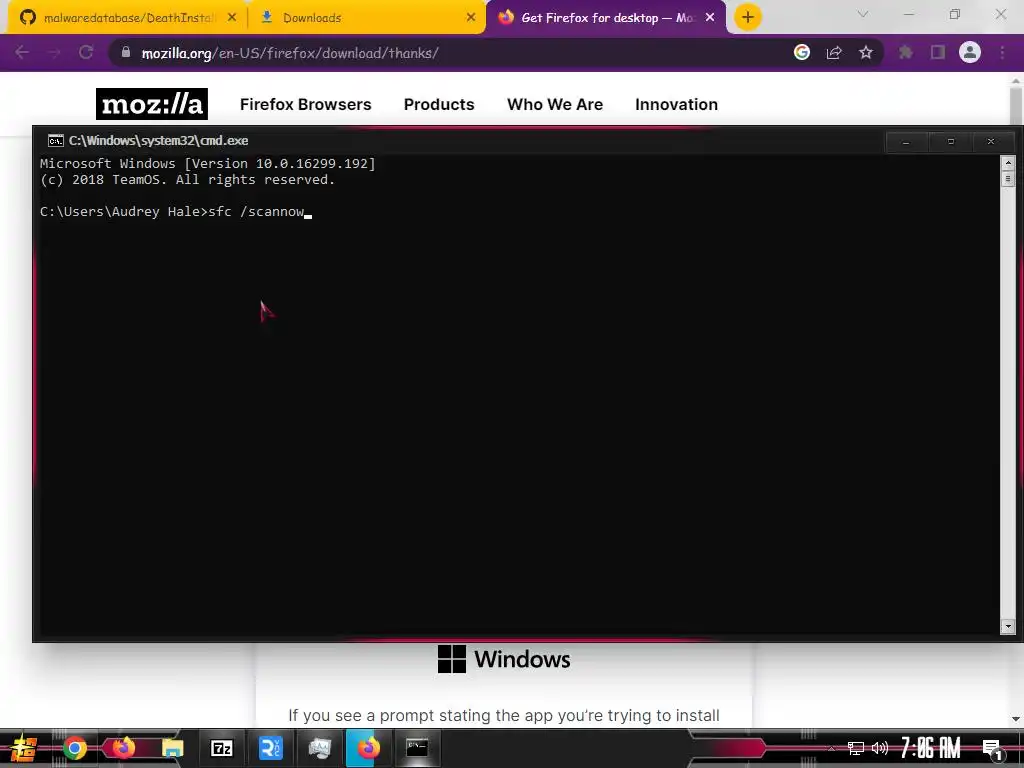
Task: Click the browser page scrollbar down arrow
Action: pos(1016,719)
